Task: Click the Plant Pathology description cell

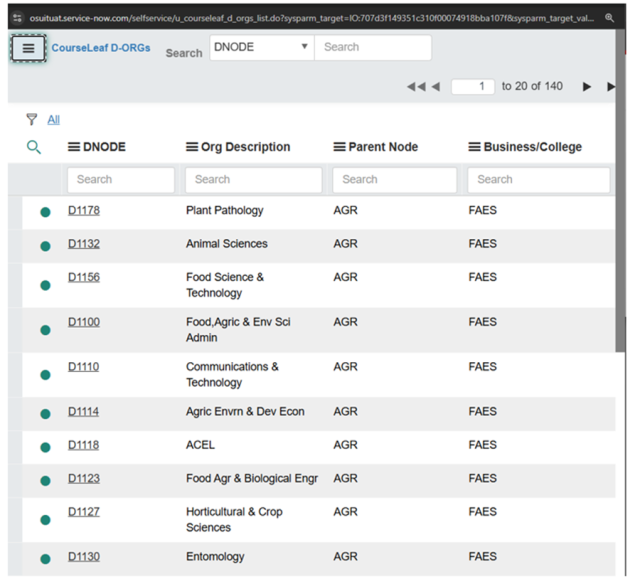Action: click(224, 211)
